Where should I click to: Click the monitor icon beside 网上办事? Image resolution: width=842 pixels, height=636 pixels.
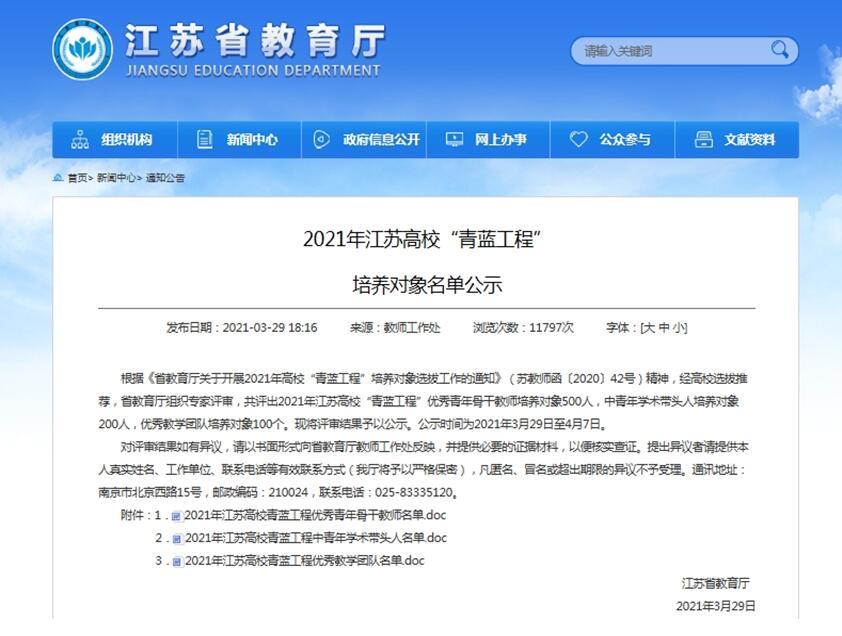[x=454, y=140]
